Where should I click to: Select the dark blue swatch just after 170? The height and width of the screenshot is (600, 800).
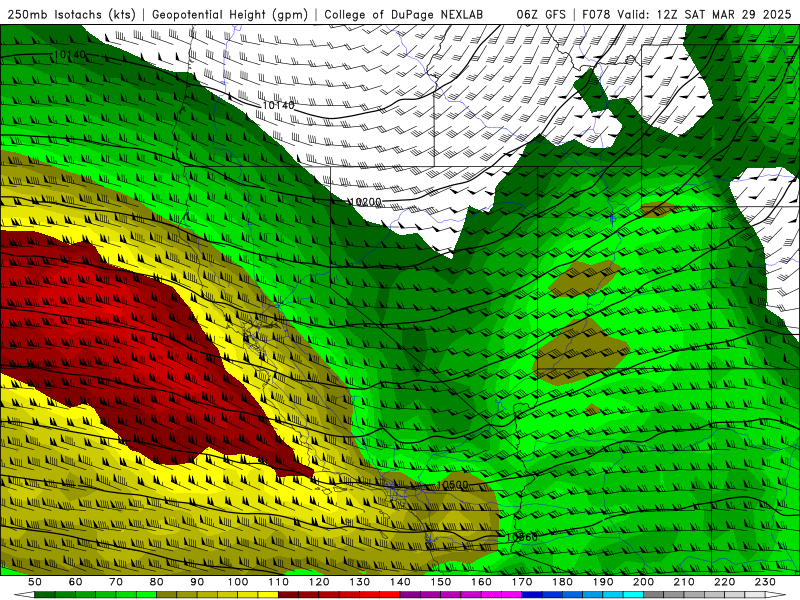tap(532, 595)
